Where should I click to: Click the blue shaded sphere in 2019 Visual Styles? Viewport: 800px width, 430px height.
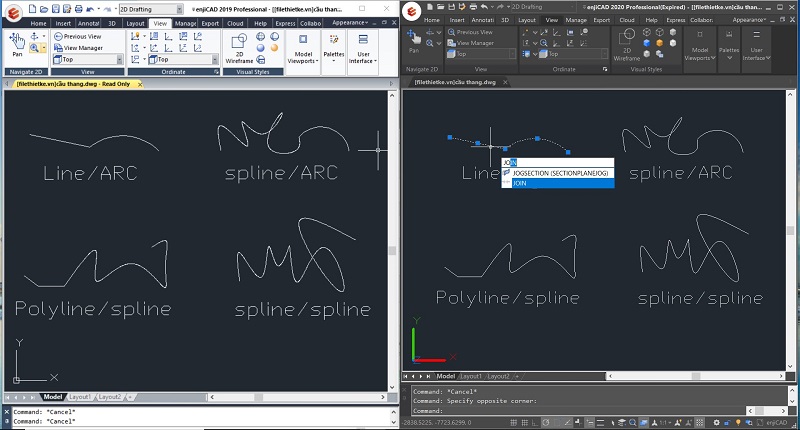[x=261, y=47]
